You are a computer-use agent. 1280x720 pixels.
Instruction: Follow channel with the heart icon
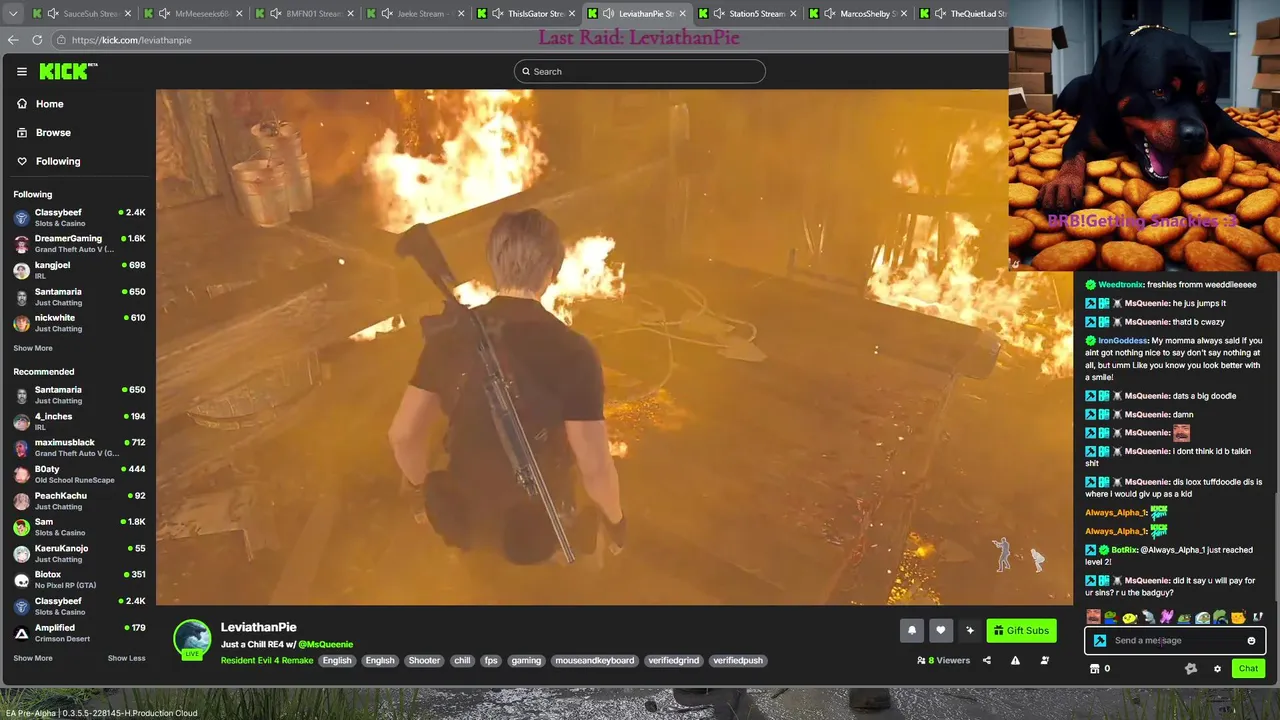click(940, 630)
